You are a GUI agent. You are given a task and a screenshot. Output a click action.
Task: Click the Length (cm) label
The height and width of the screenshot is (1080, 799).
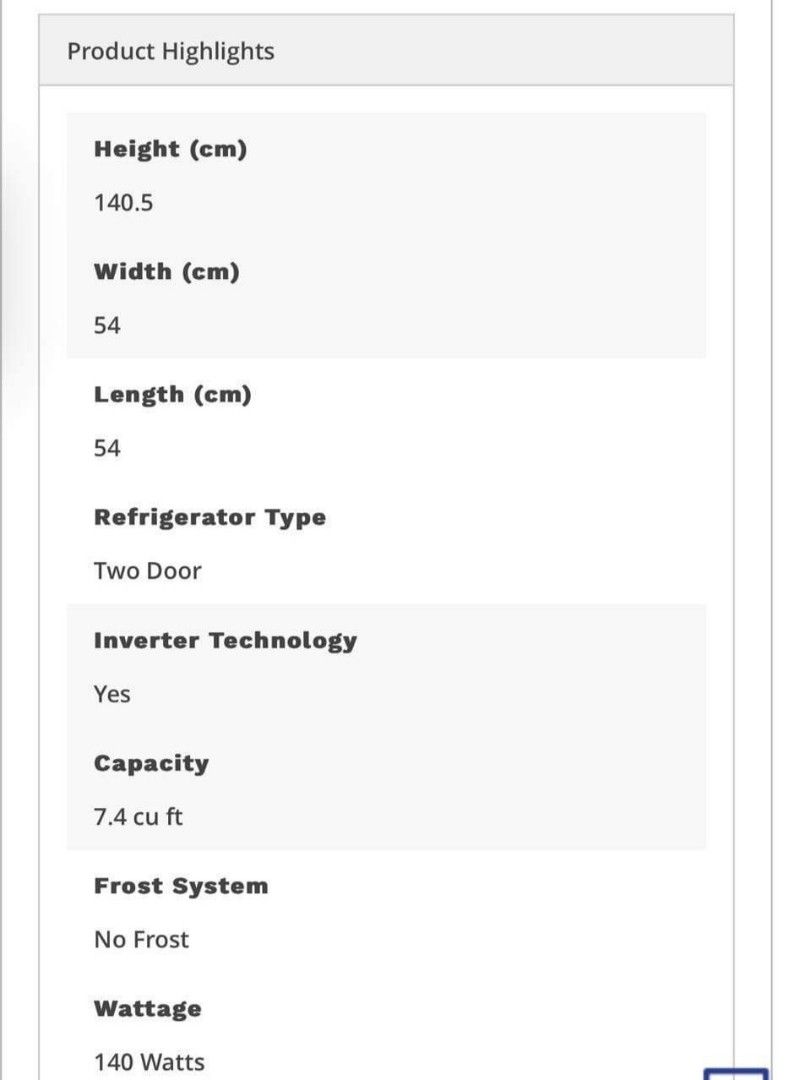(x=172, y=395)
